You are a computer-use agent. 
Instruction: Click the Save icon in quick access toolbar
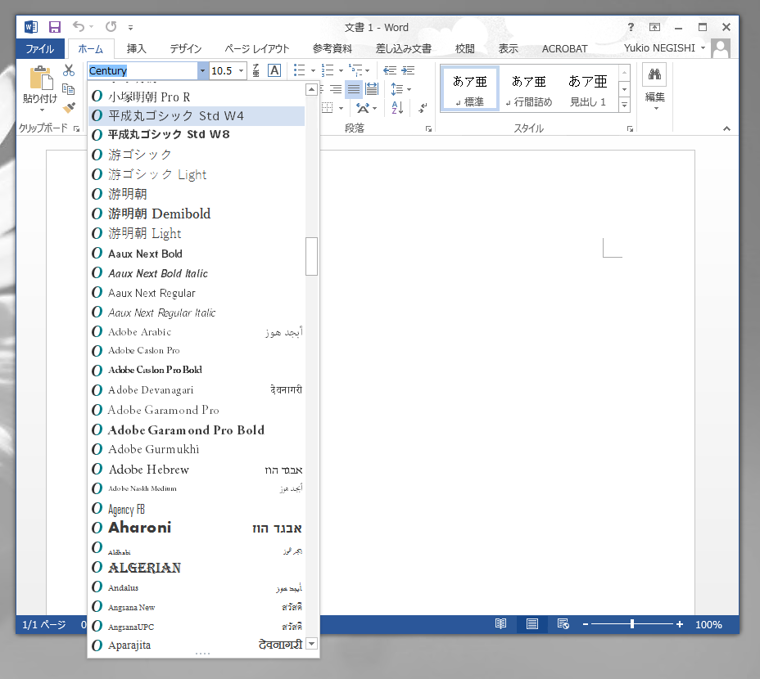[x=55, y=27]
